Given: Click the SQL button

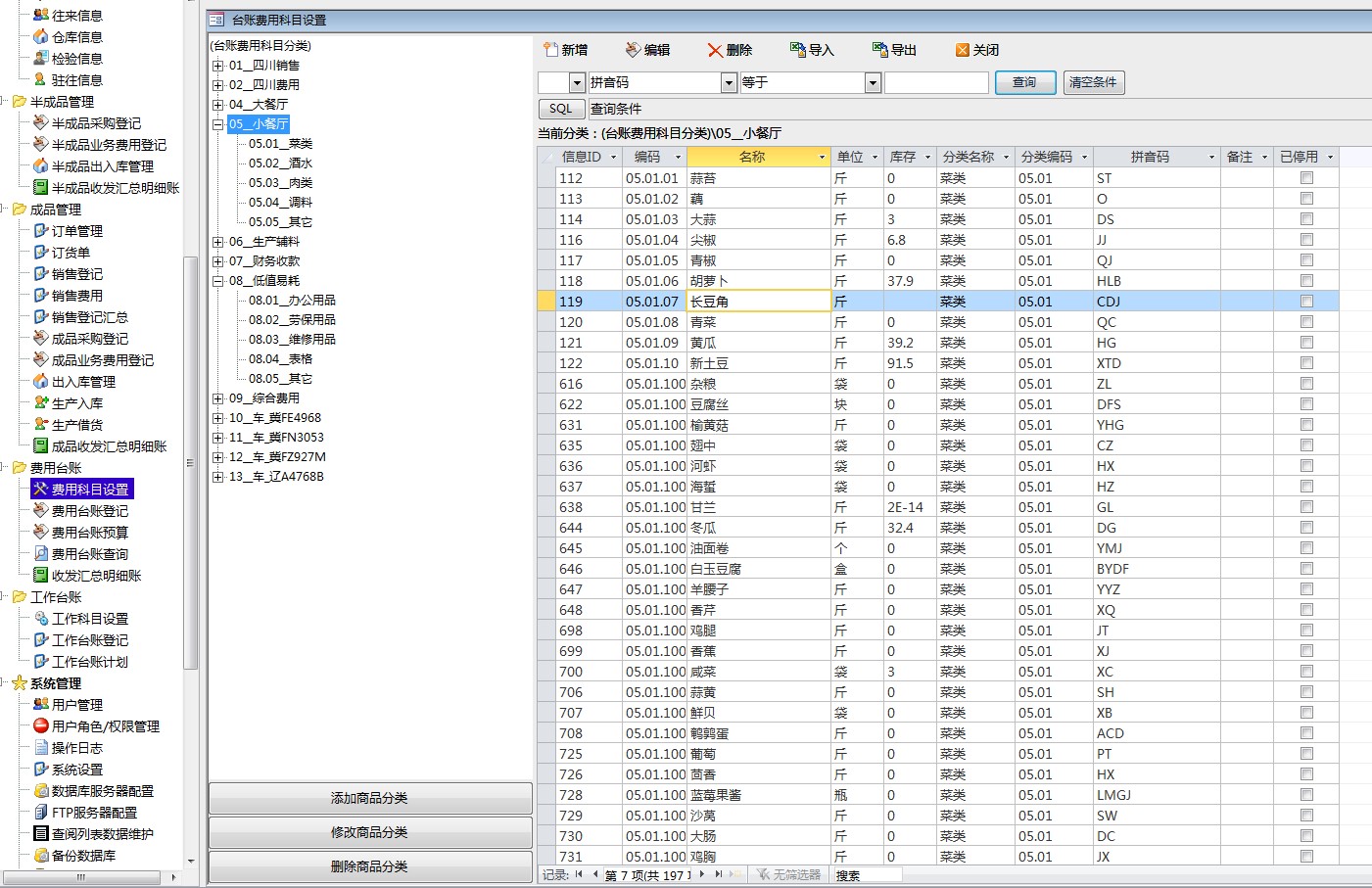Looking at the screenshot, I should coord(561,109).
